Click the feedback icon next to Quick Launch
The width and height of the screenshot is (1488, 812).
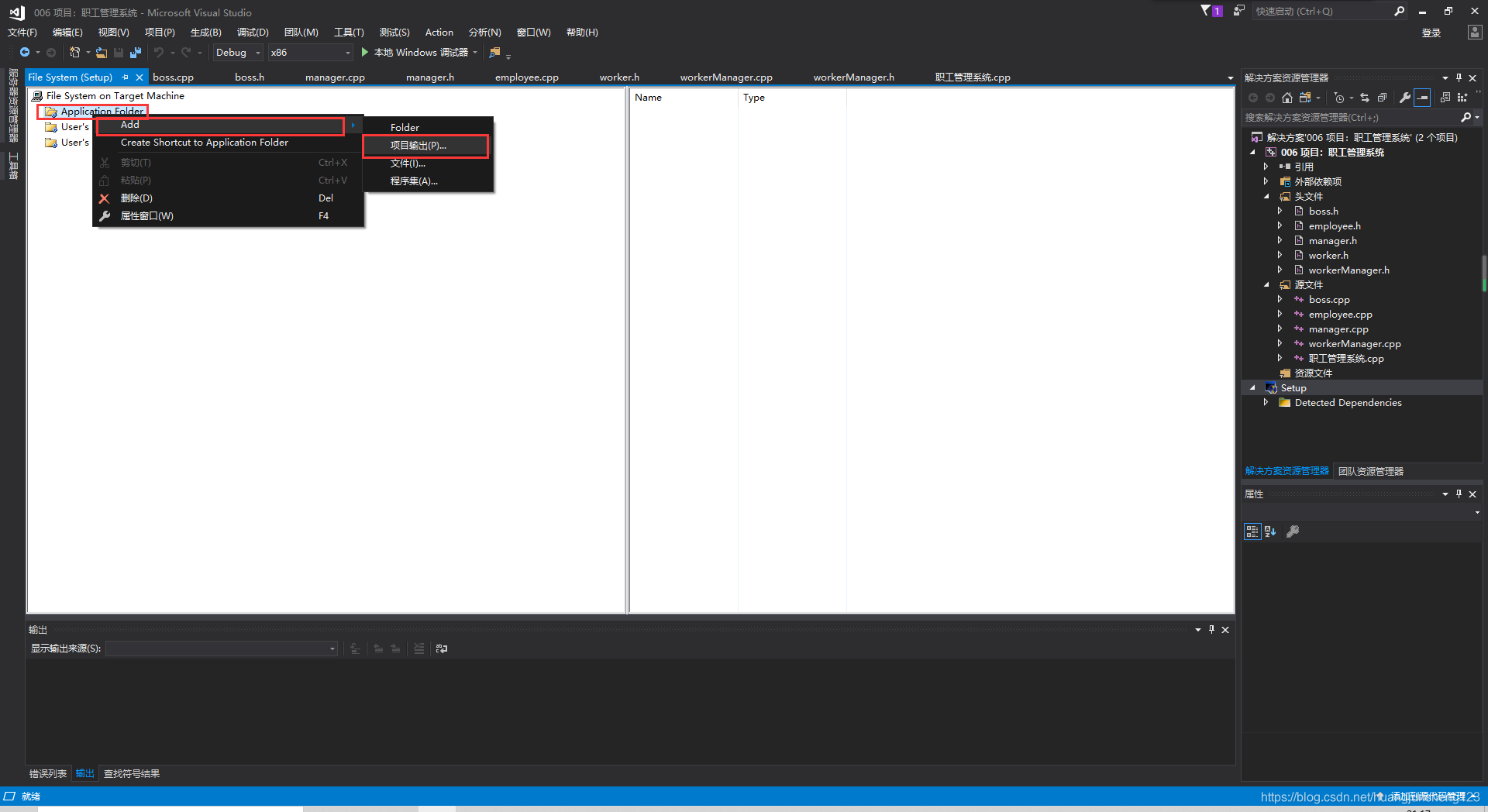click(1238, 11)
